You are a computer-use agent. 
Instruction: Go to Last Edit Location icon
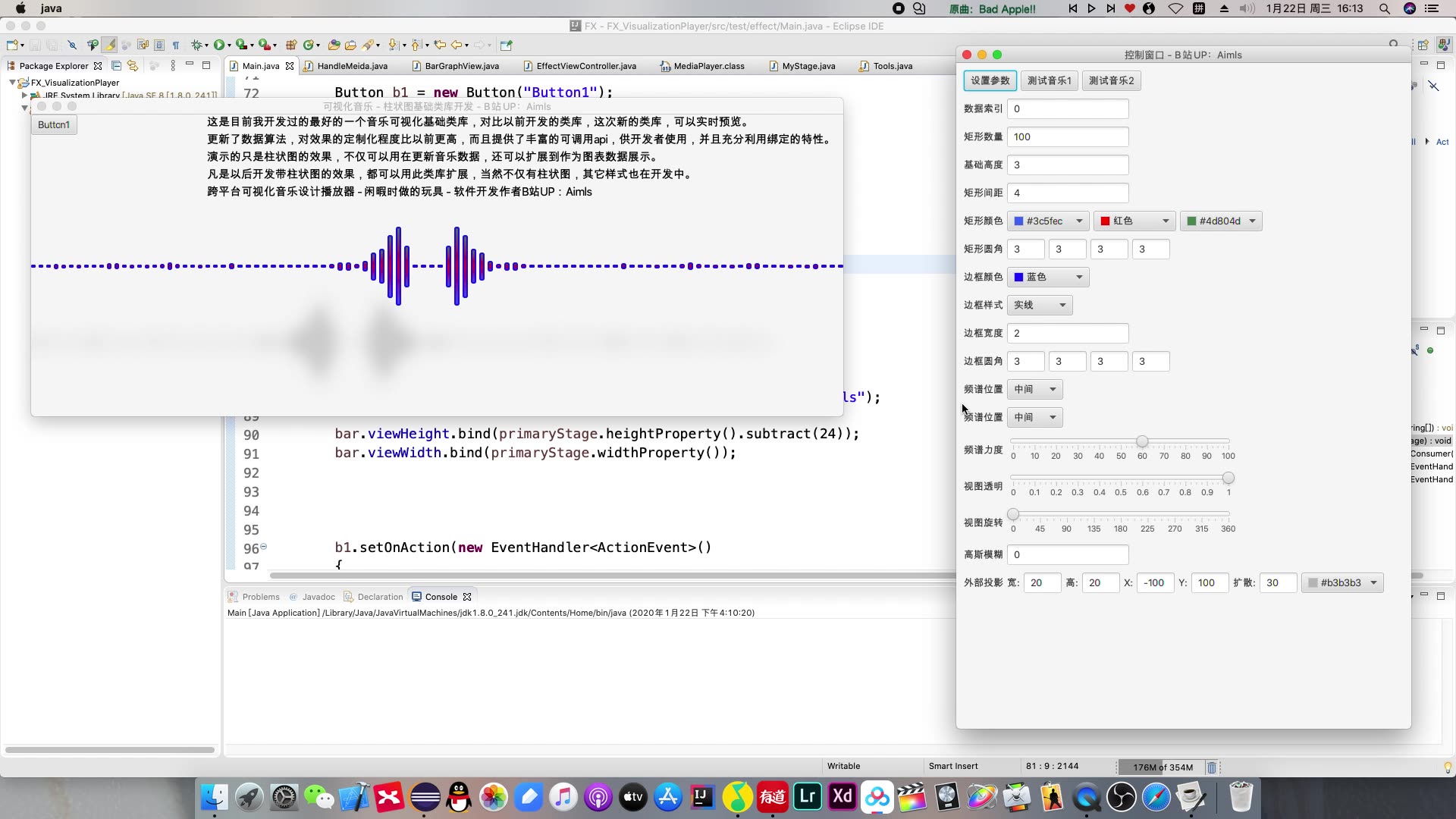pos(440,45)
